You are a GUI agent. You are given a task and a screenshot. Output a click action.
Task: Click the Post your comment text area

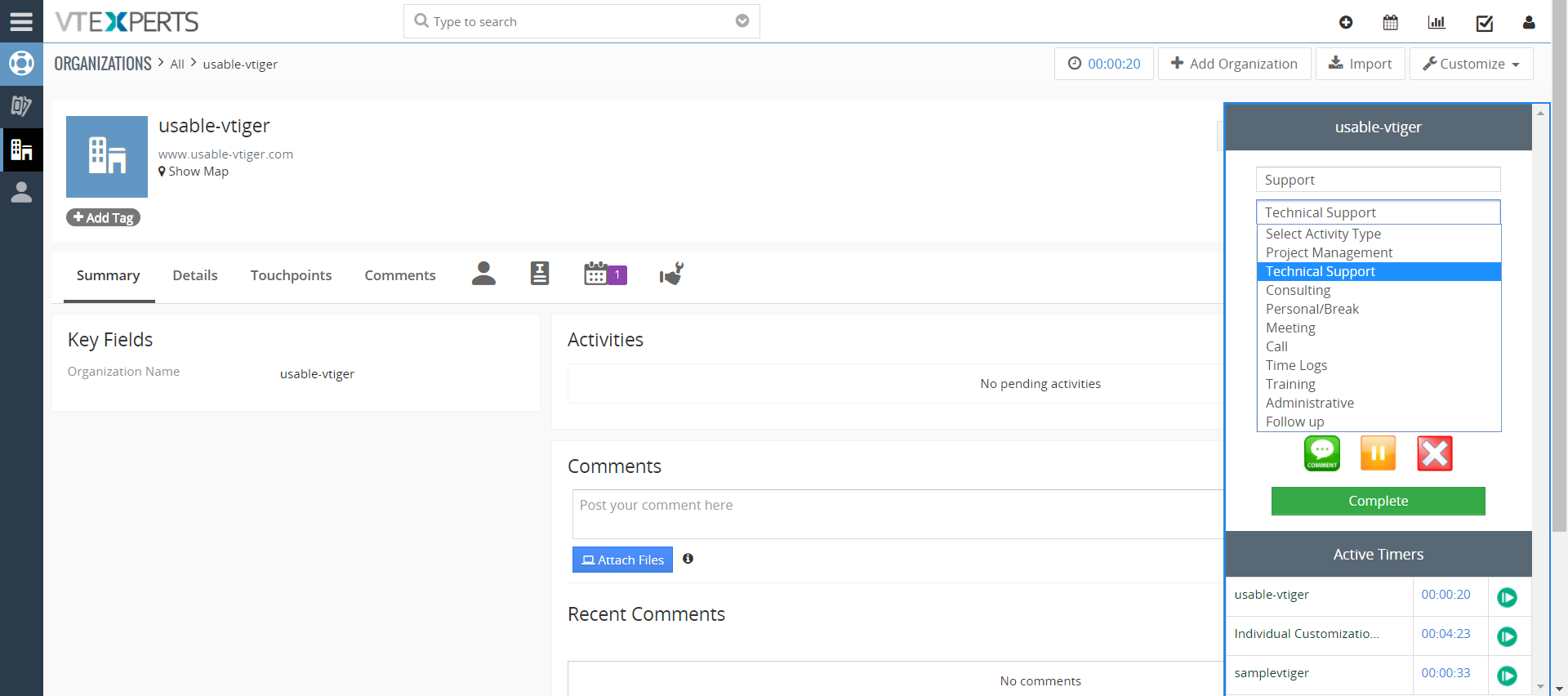point(898,514)
